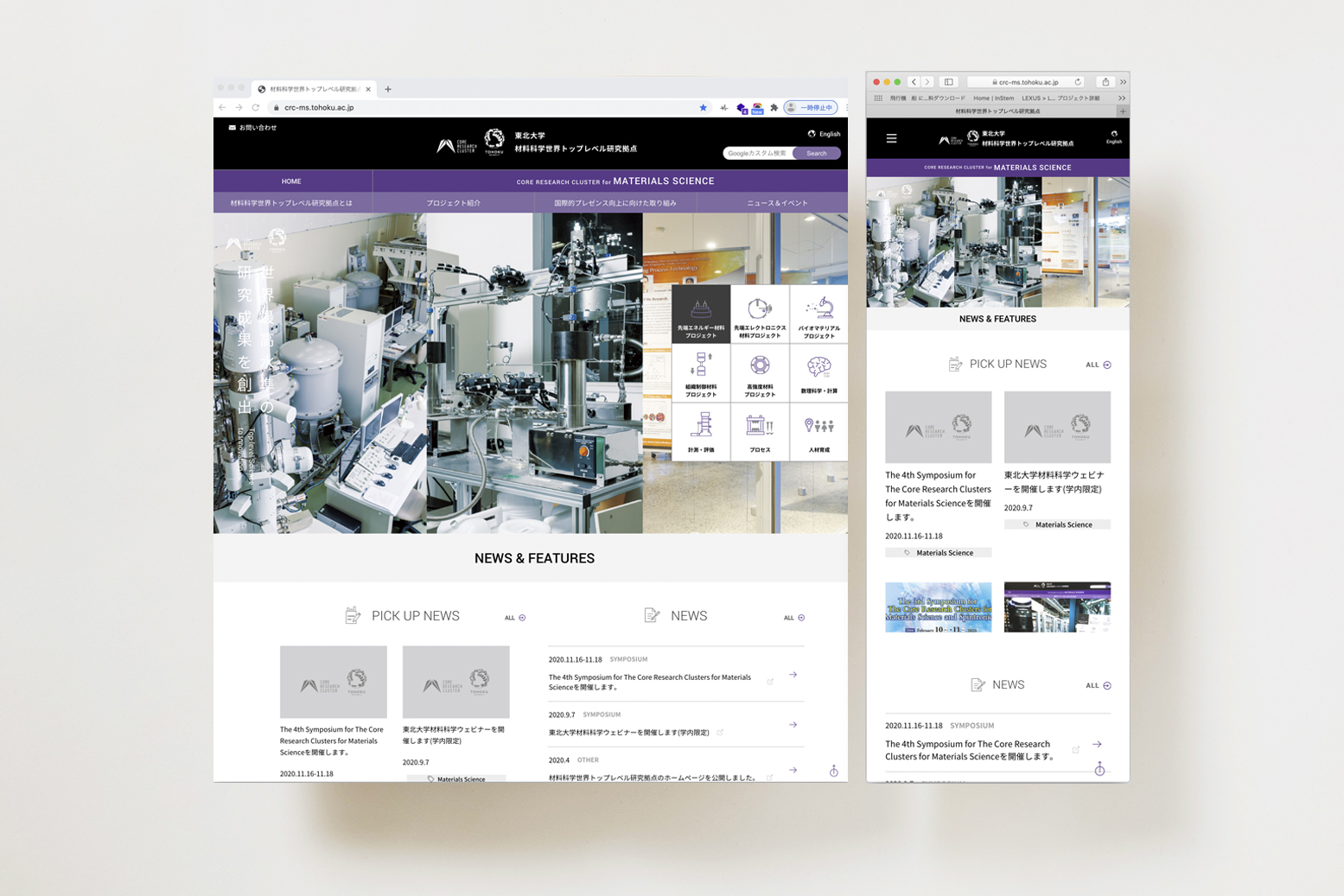Click the Chrome address bar URL
This screenshot has width=1344, height=896.
point(319,108)
